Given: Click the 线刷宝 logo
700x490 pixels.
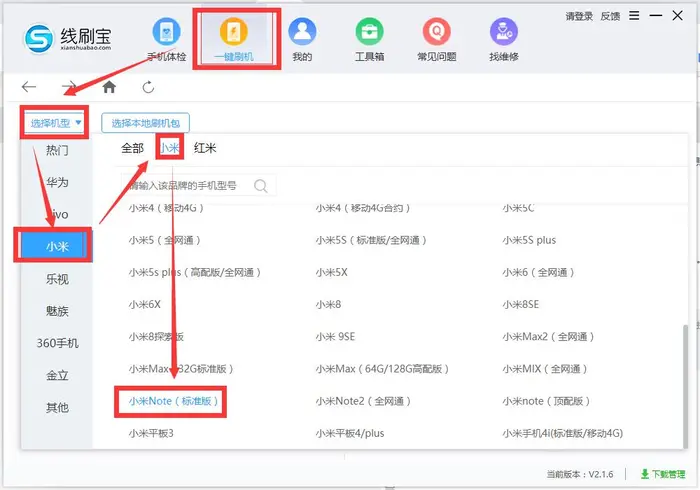Looking at the screenshot, I should click(x=67, y=39).
